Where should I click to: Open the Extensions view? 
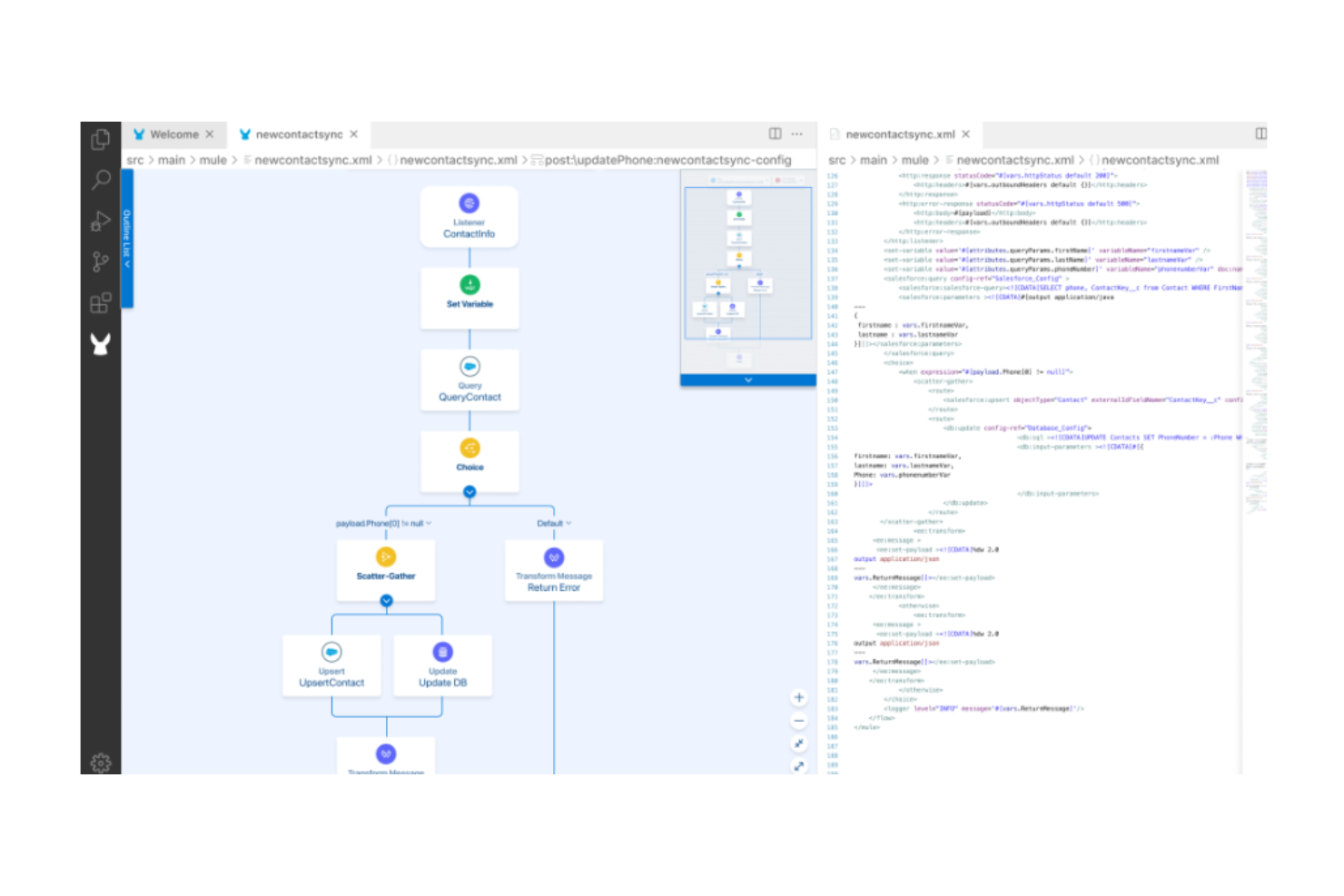(101, 302)
